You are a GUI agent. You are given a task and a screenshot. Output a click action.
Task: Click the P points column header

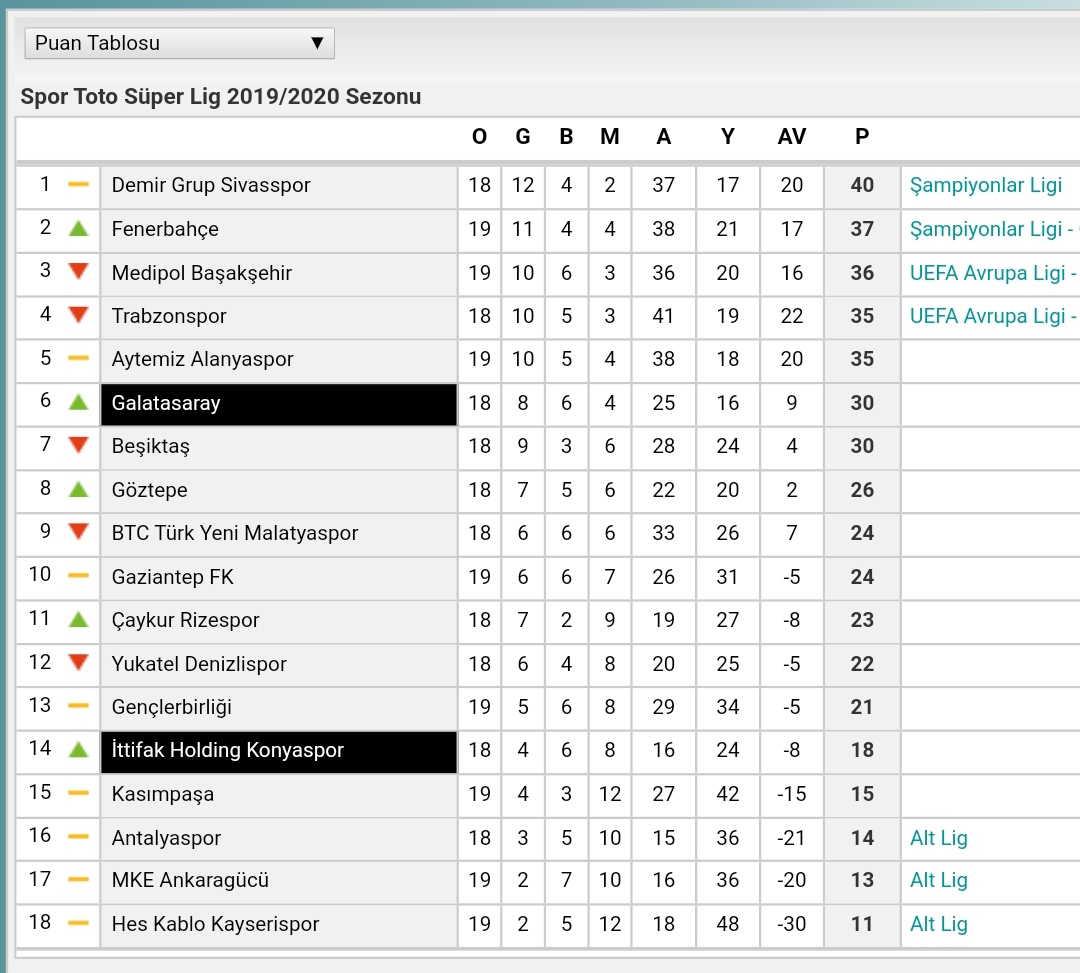862,136
